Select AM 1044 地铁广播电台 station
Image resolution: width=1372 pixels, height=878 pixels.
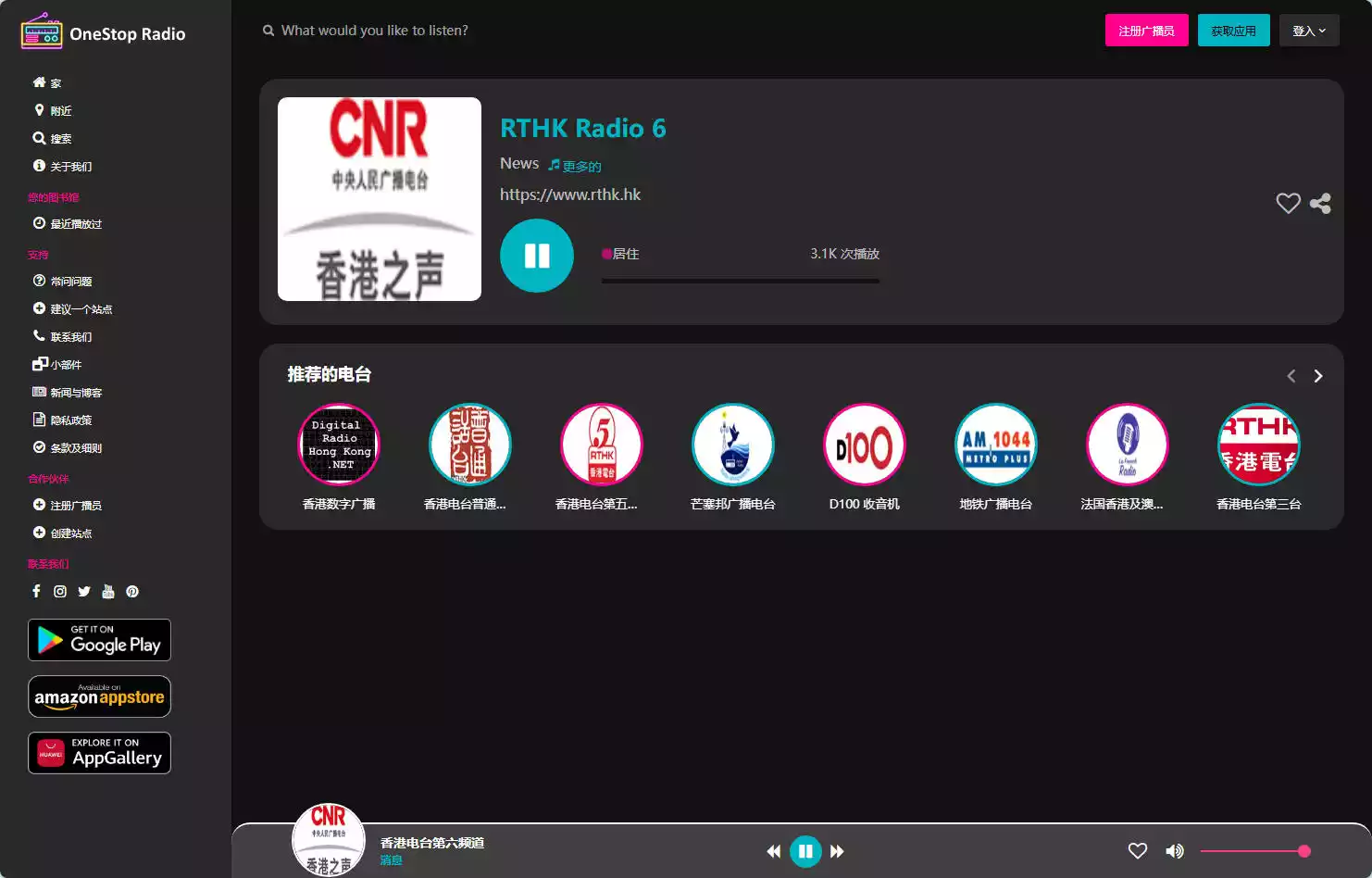(x=996, y=445)
